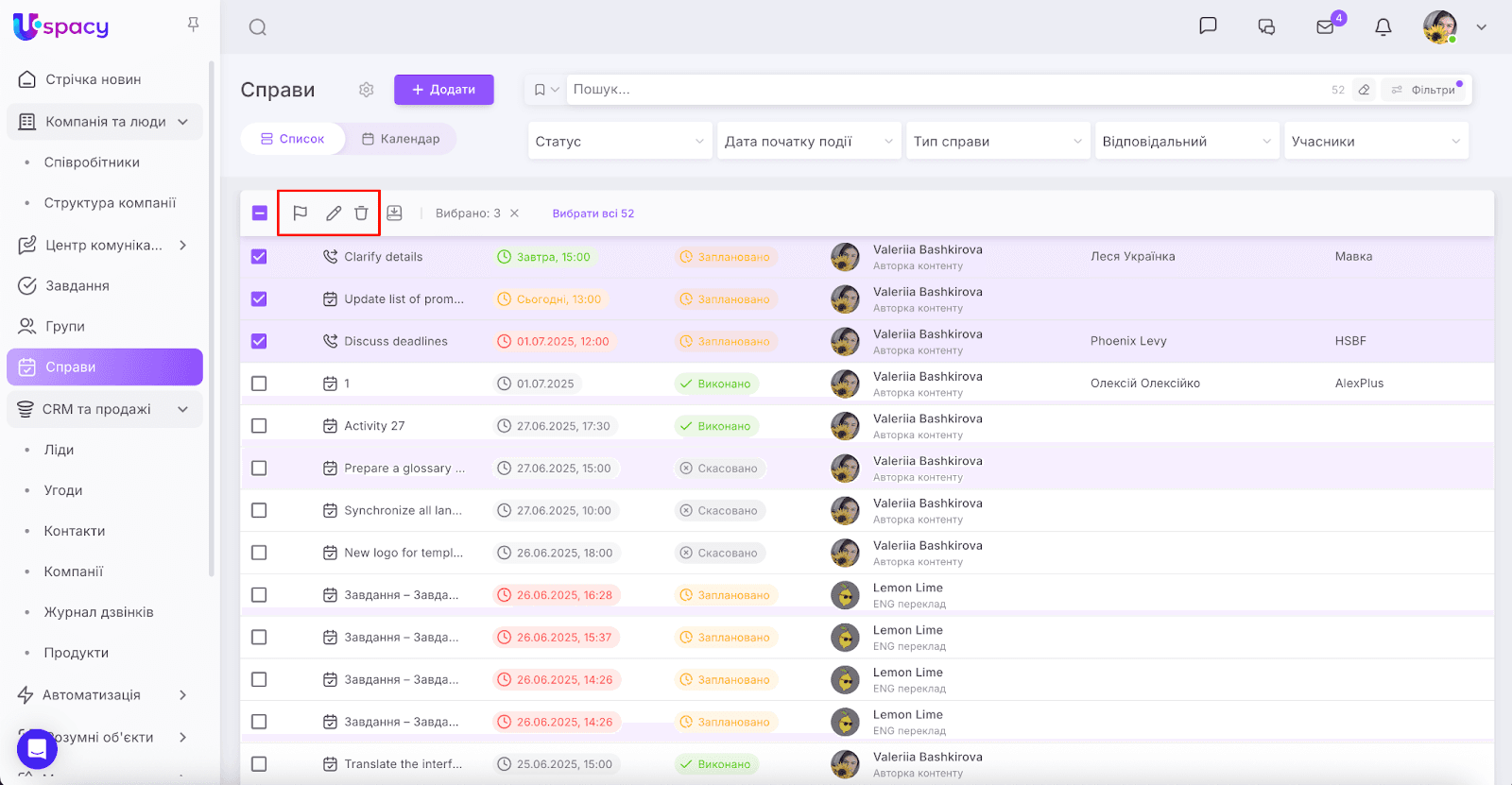Toggle the select-all checkbox in table header
The height and width of the screenshot is (785, 1512).
[x=260, y=213]
